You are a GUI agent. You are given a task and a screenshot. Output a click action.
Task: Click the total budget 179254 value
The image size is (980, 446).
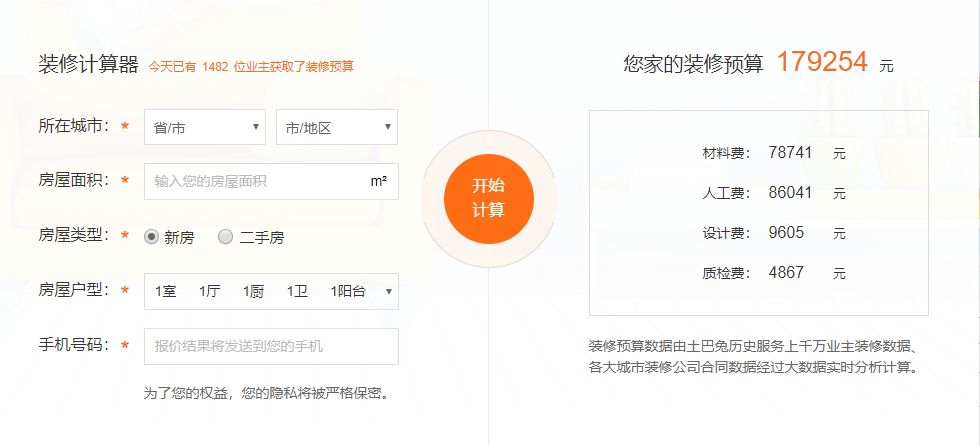point(822,62)
